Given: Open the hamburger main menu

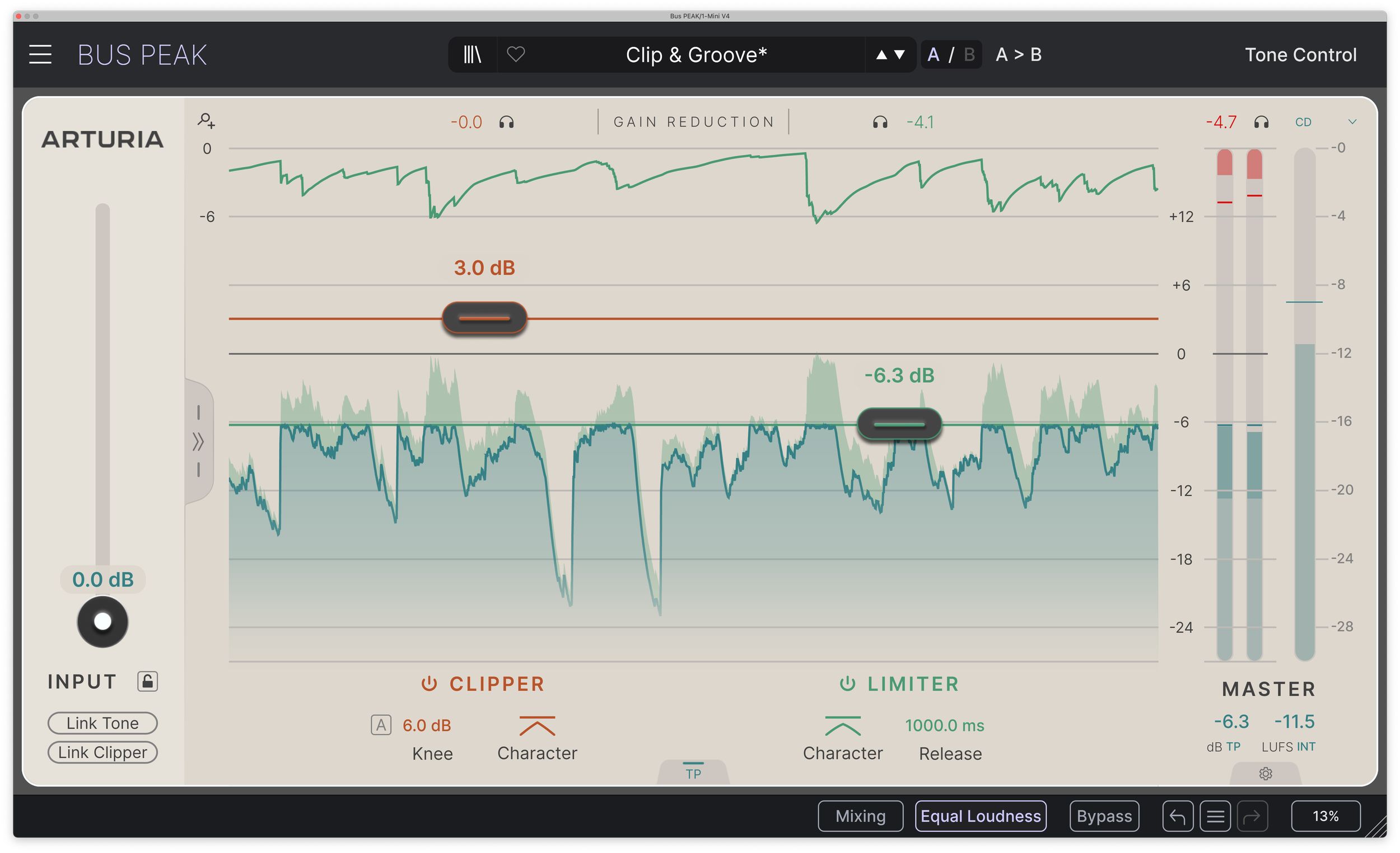Looking at the screenshot, I should pos(40,54).
